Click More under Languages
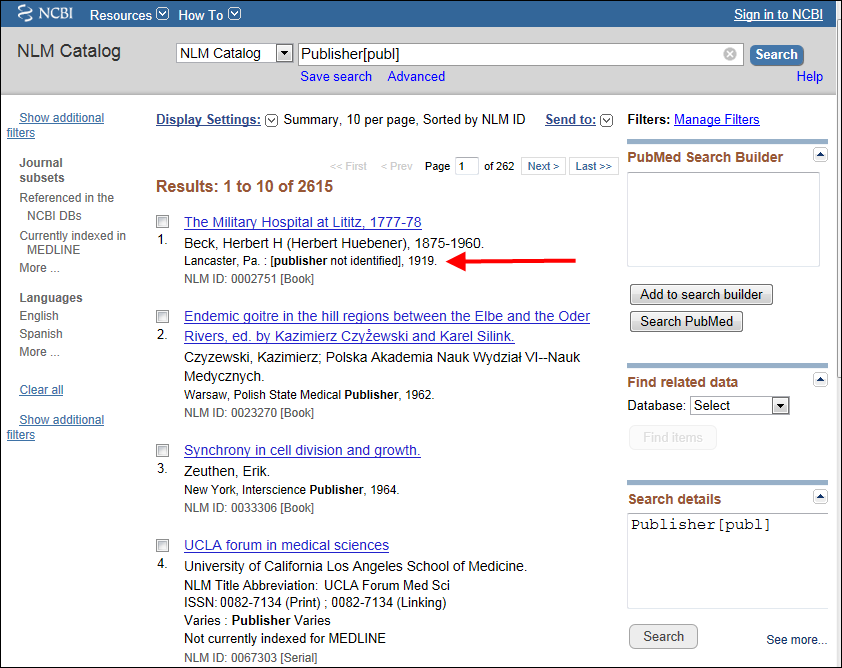Screen dimensions: 842x668 [39, 352]
